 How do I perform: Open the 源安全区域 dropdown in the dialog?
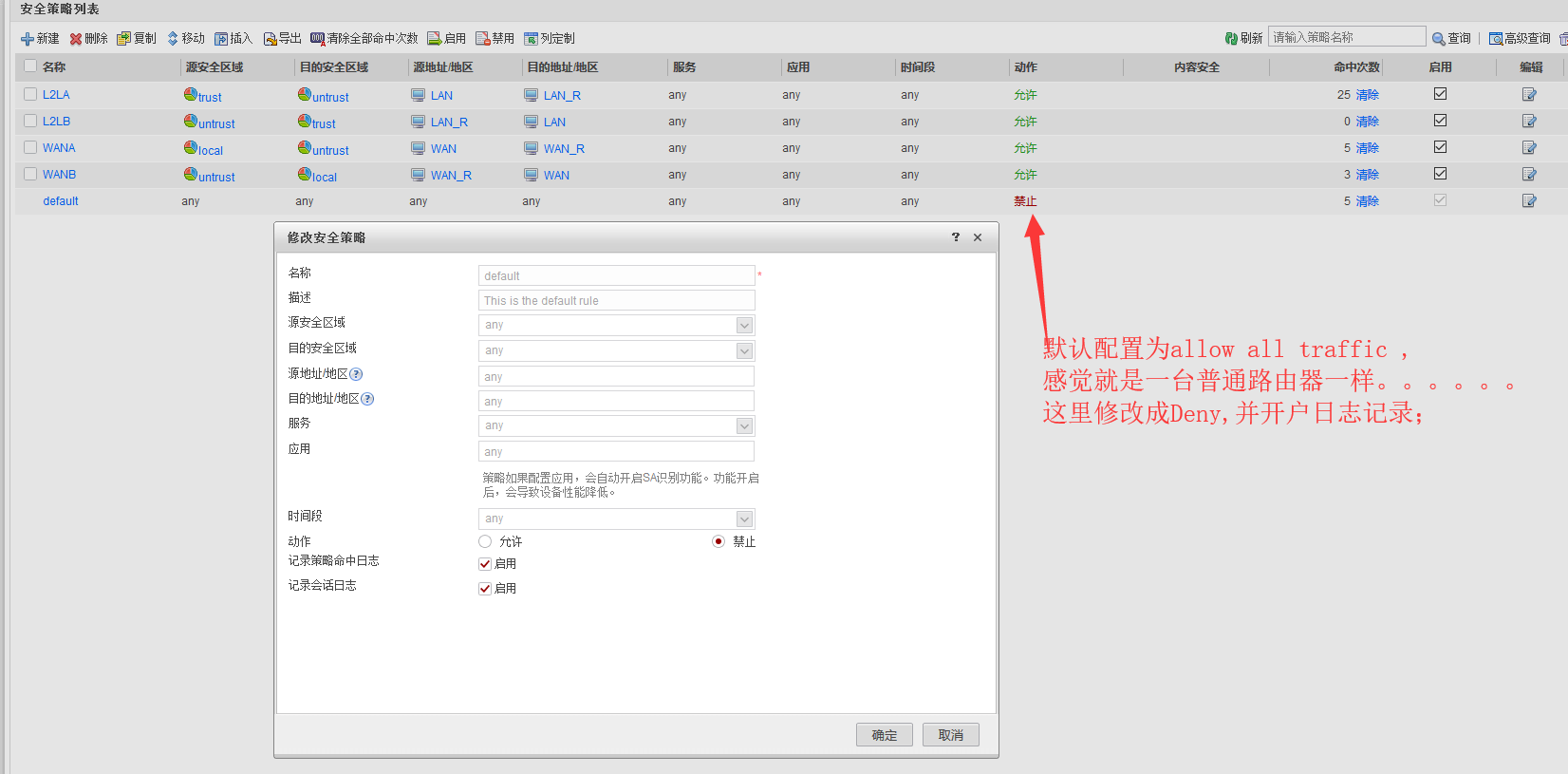[x=744, y=326]
